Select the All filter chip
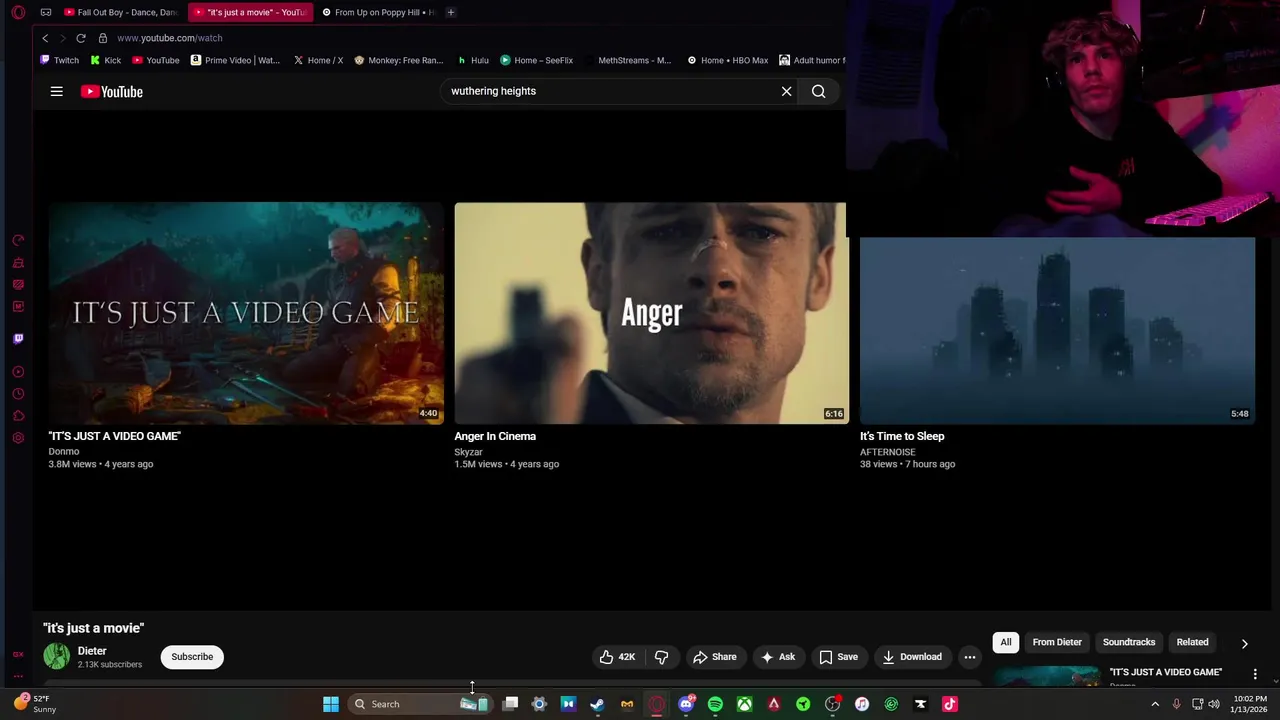This screenshot has height=720, width=1280. tap(1006, 642)
